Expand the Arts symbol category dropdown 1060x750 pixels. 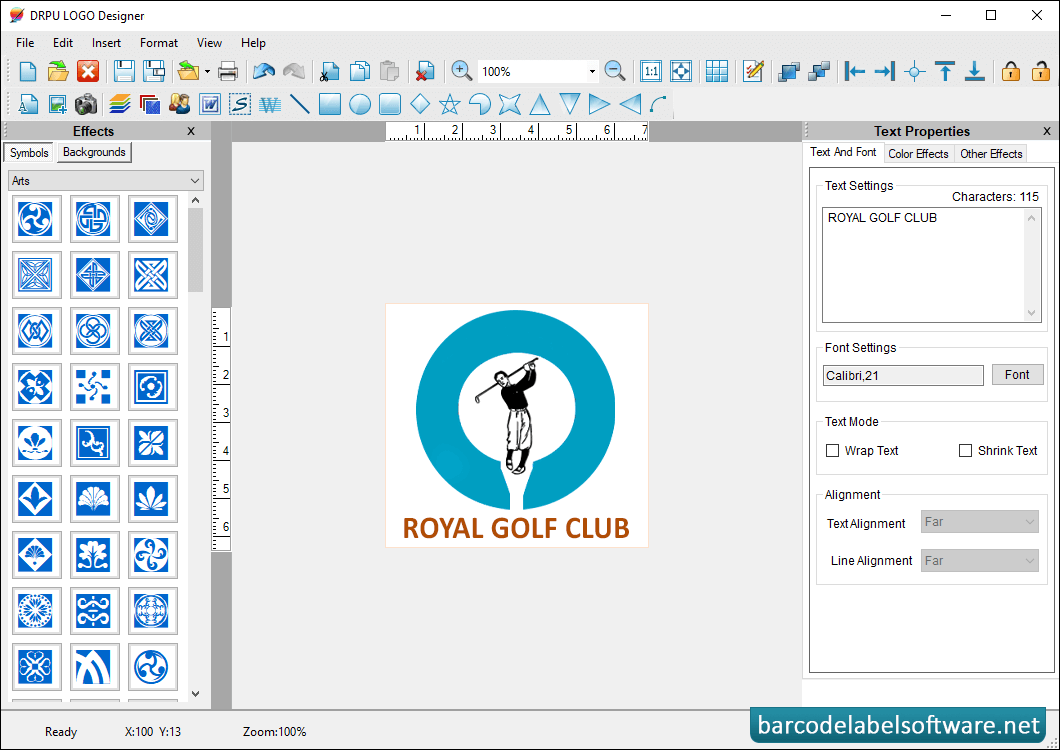[195, 181]
